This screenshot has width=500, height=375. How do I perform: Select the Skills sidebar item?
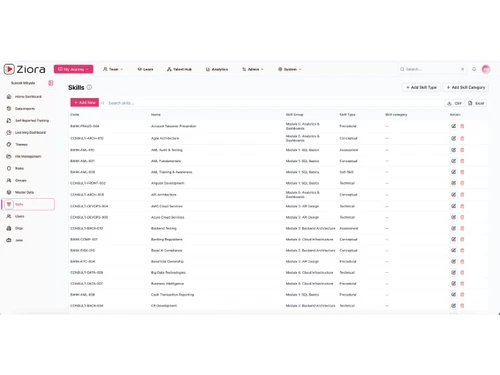(29, 204)
